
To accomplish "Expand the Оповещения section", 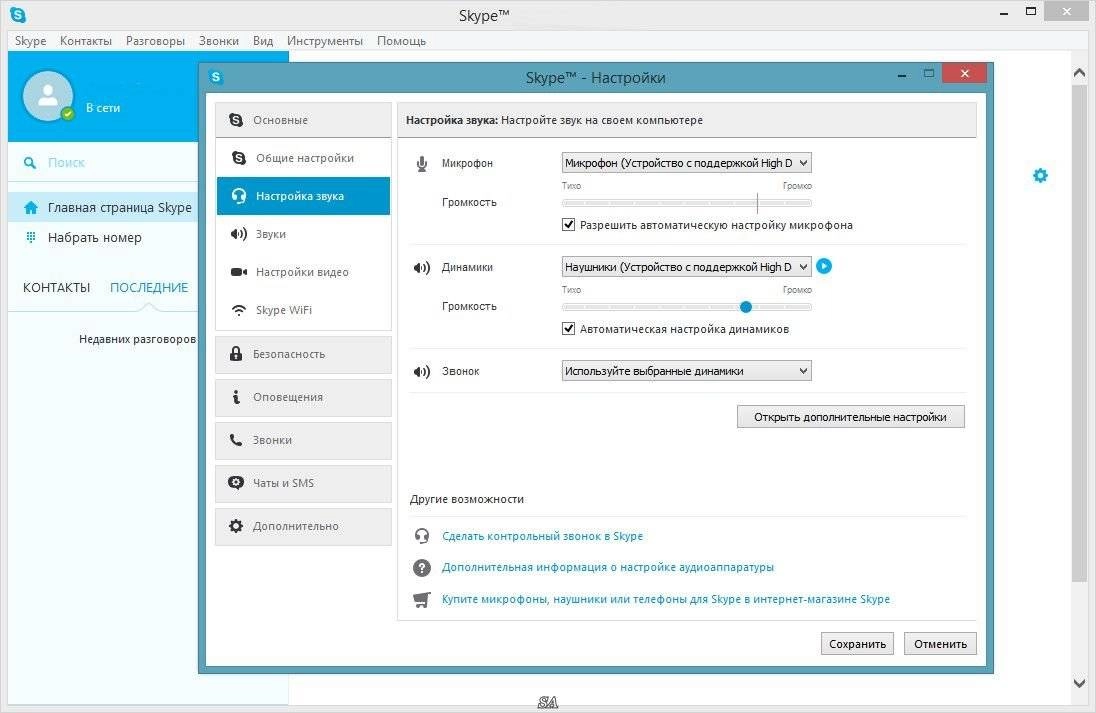I will [303, 397].
